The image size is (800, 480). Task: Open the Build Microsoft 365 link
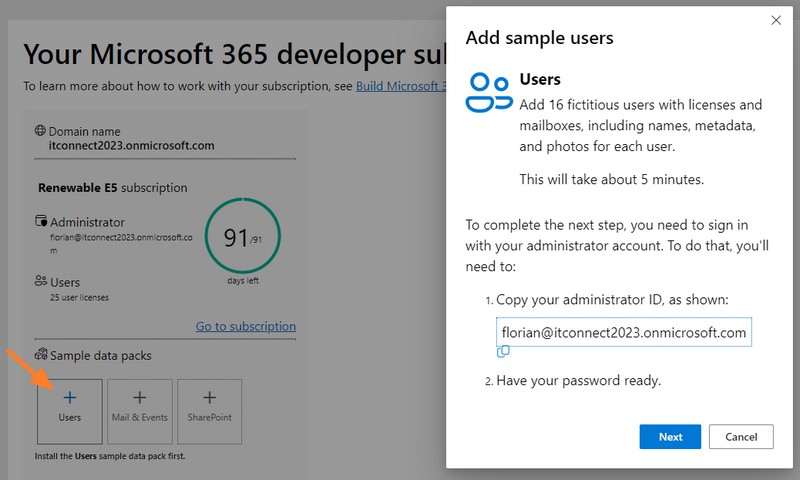click(400, 86)
